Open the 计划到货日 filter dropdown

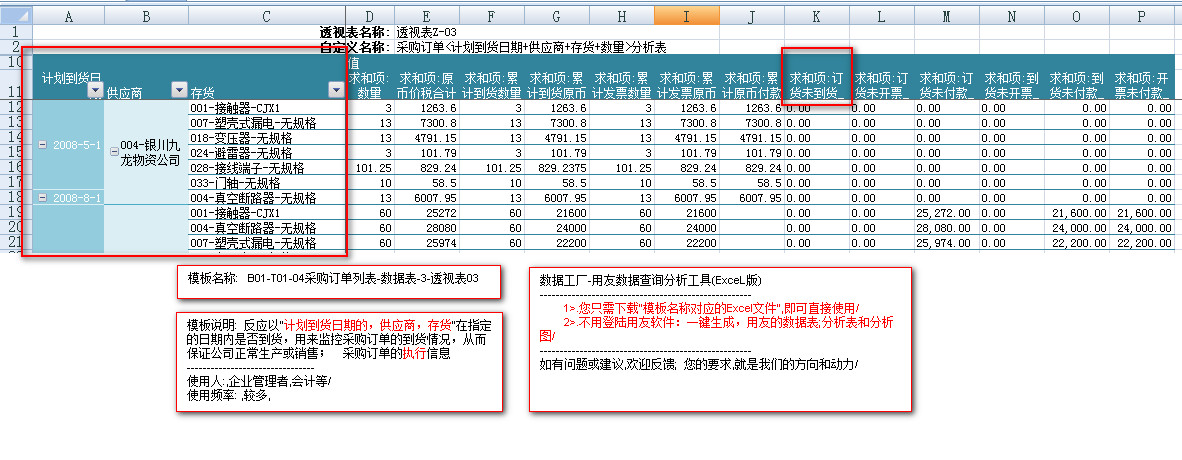(95, 91)
